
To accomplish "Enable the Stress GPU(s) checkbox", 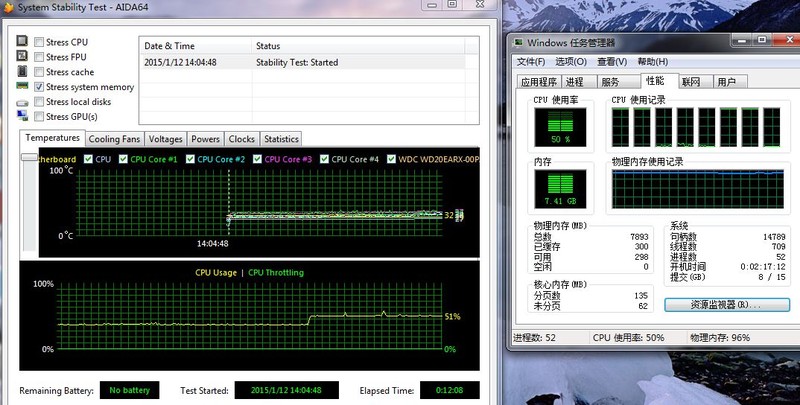I will pyautogui.click(x=39, y=116).
